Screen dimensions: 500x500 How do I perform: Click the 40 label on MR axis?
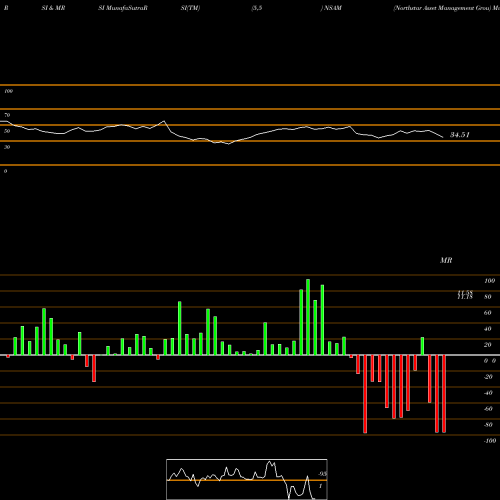[488, 329]
